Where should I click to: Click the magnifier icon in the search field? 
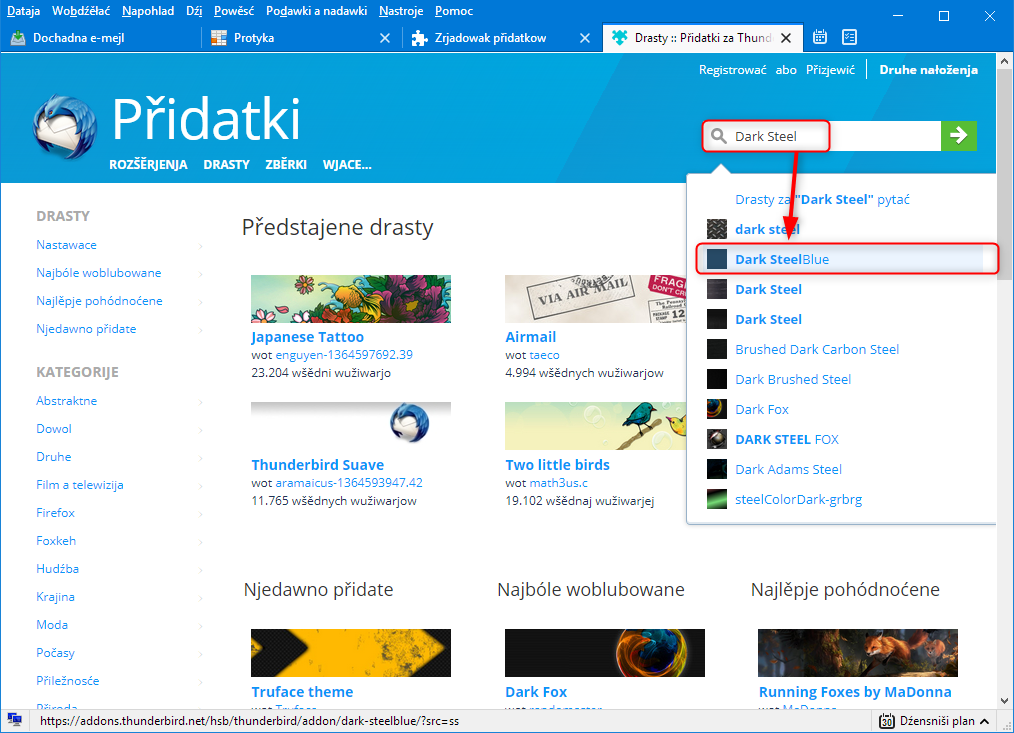[x=718, y=136]
